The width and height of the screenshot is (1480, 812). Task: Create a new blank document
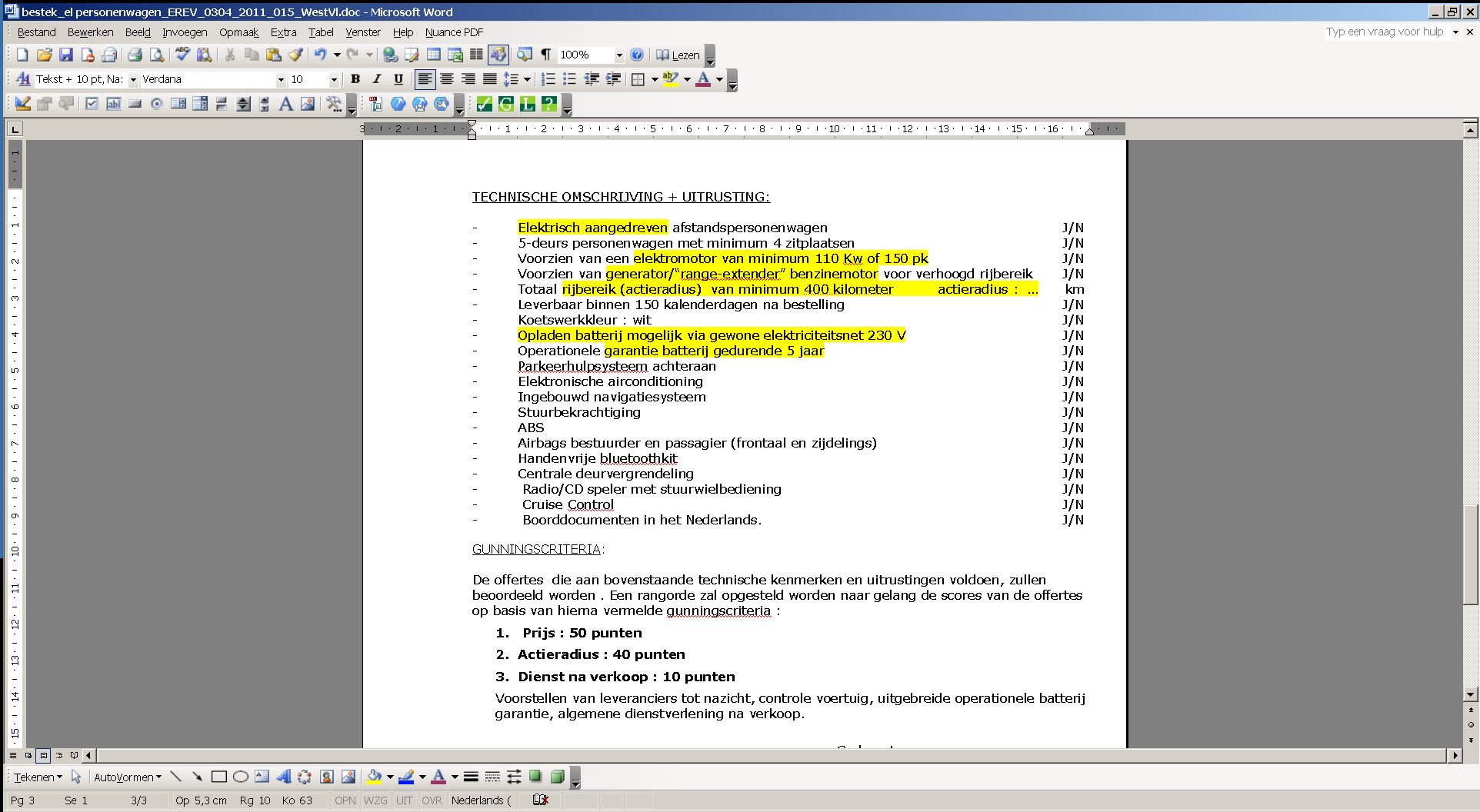click(22, 55)
